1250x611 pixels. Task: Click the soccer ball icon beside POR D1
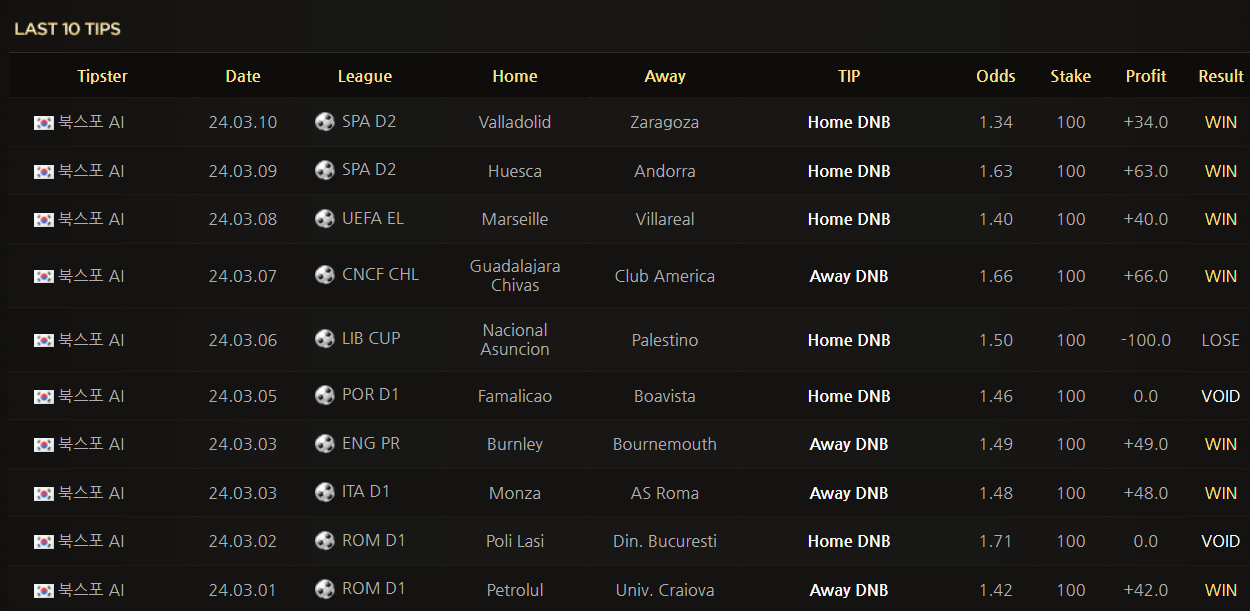point(325,395)
